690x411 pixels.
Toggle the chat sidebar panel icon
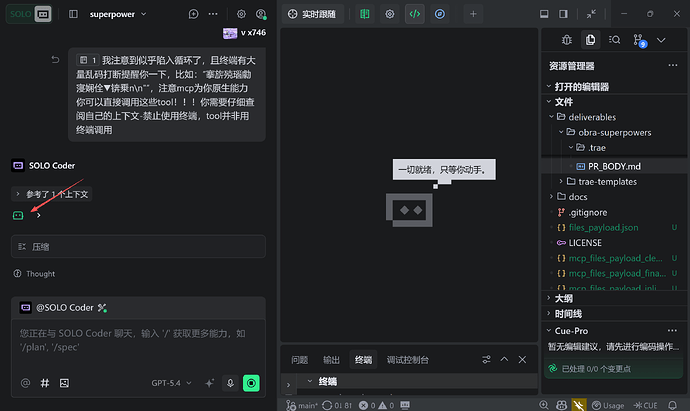tap(73, 14)
